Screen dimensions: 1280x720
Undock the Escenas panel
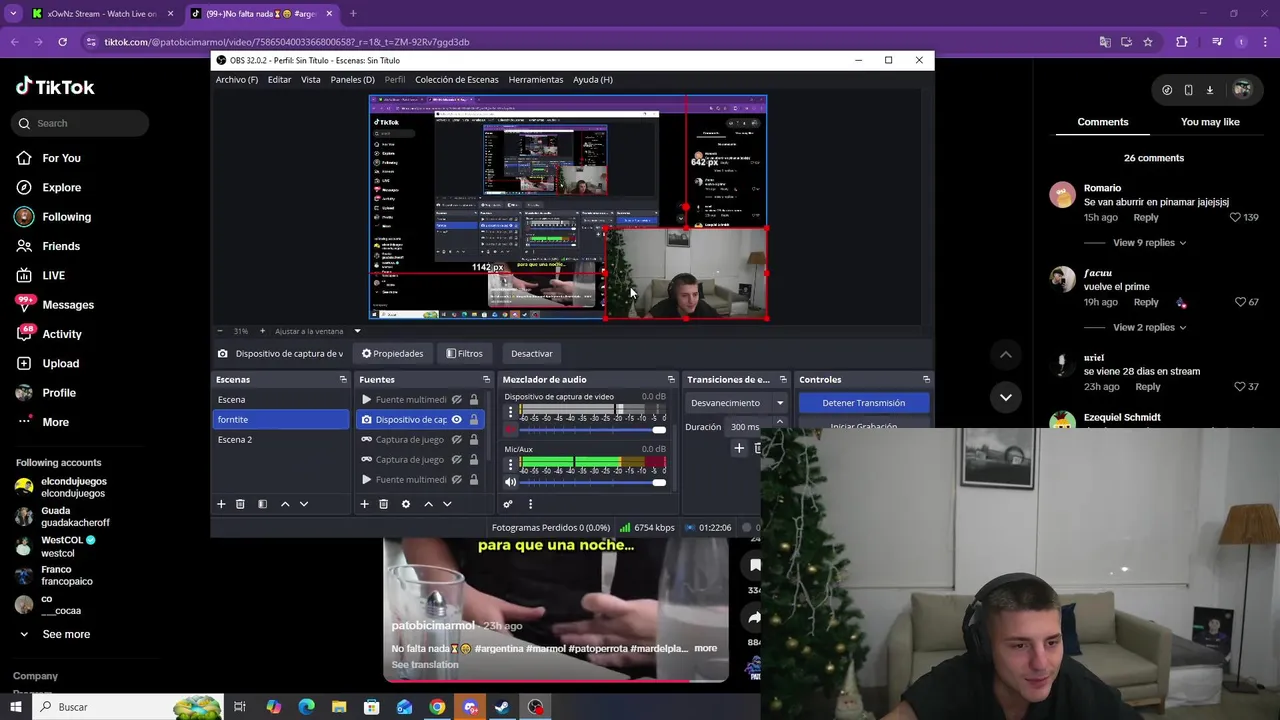tap(343, 380)
